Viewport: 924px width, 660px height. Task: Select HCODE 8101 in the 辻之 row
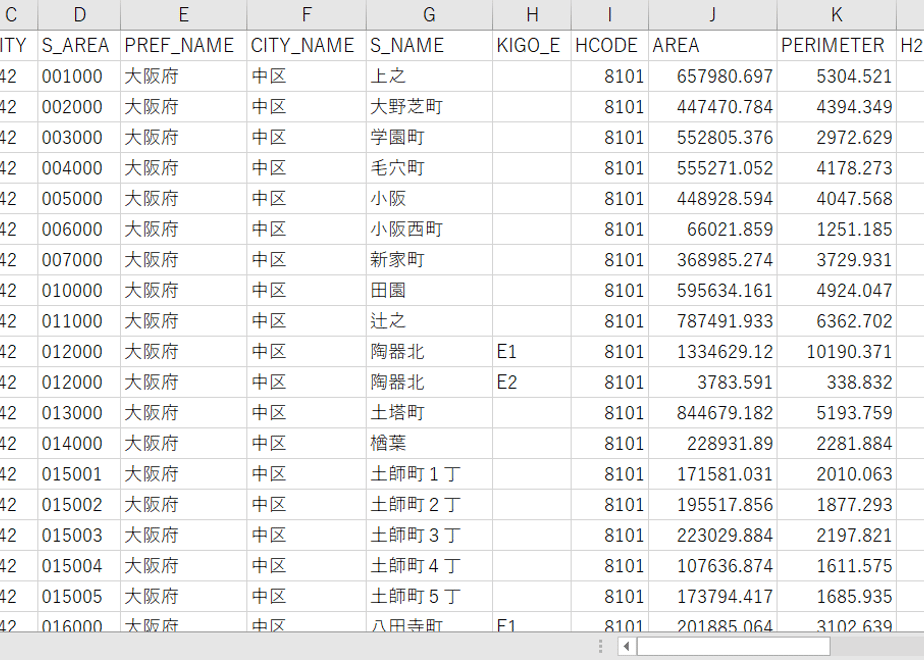tap(609, 321)
